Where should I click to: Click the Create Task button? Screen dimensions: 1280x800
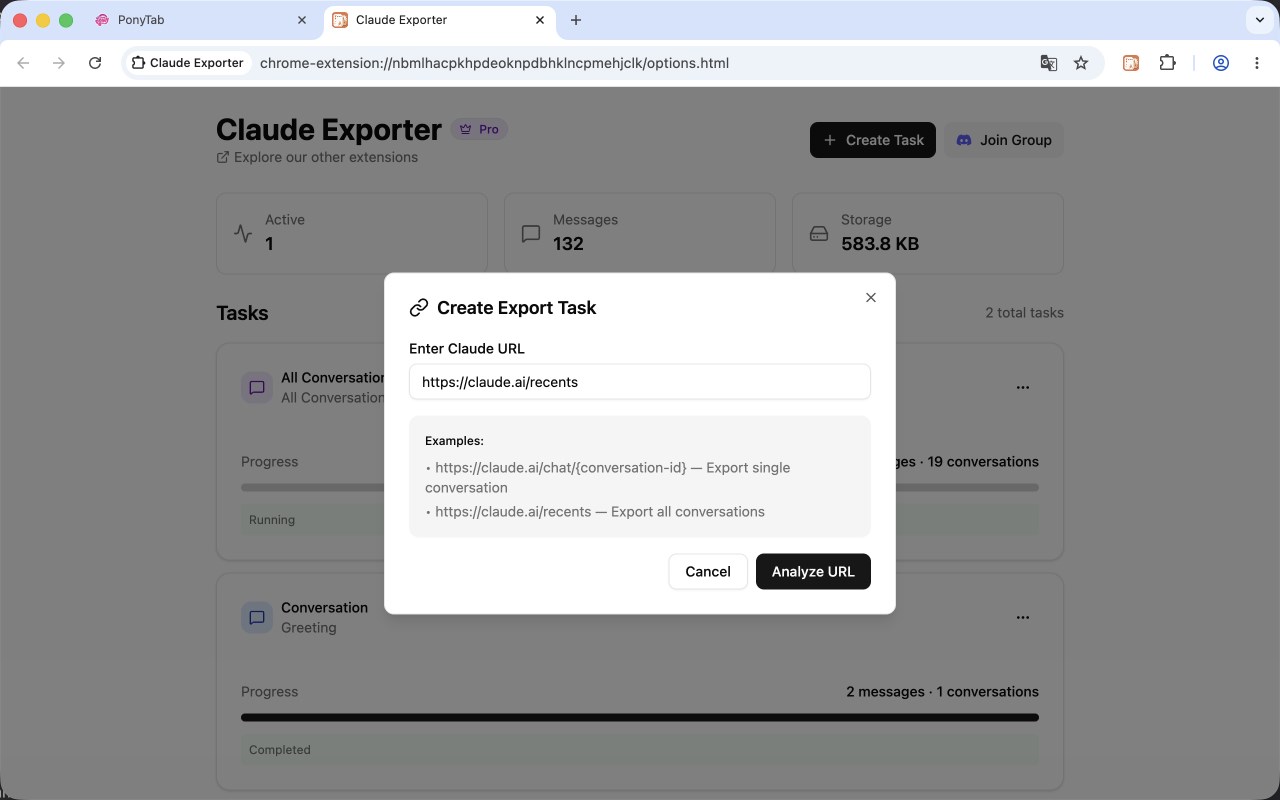pyautogui.click(x=873, y=140)
